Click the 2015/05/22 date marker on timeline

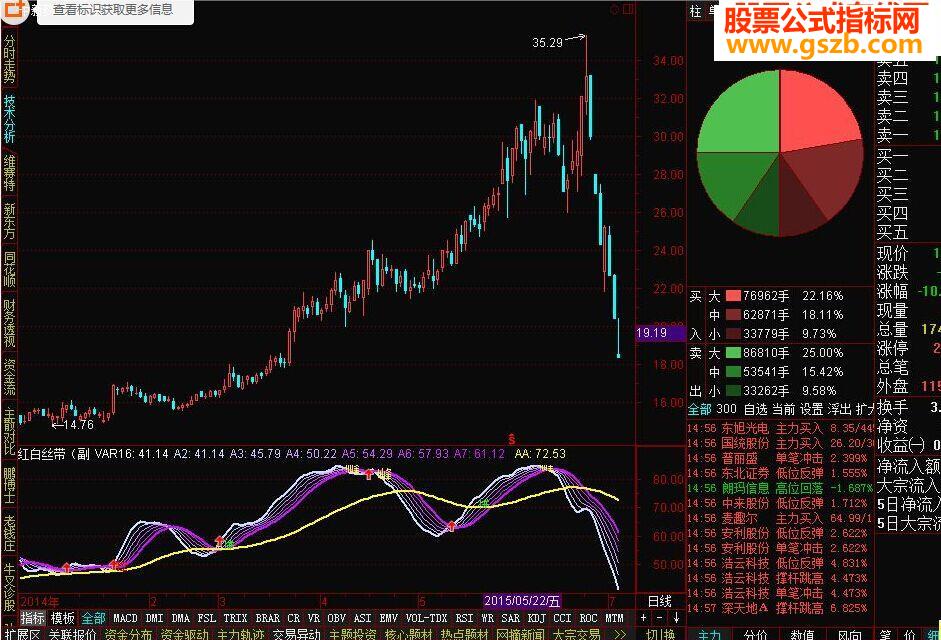(522, 601)
